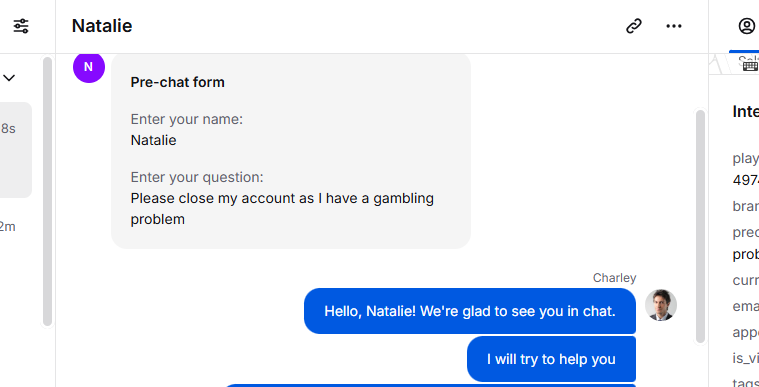759x387 pixels.
Task: Click the gambling problem question text
Action: coord(282,209)
